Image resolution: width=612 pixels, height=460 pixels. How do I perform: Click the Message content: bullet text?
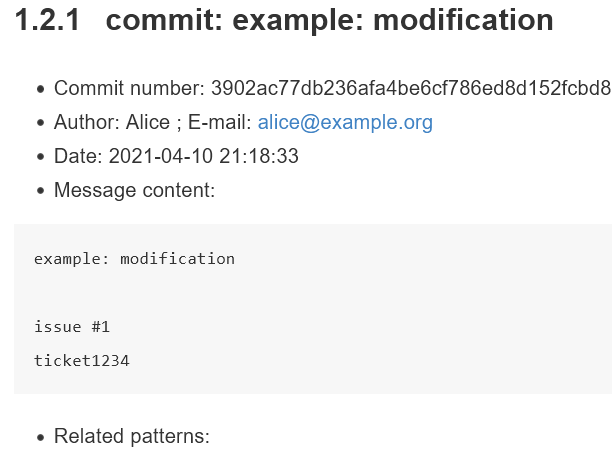point(134,190)
